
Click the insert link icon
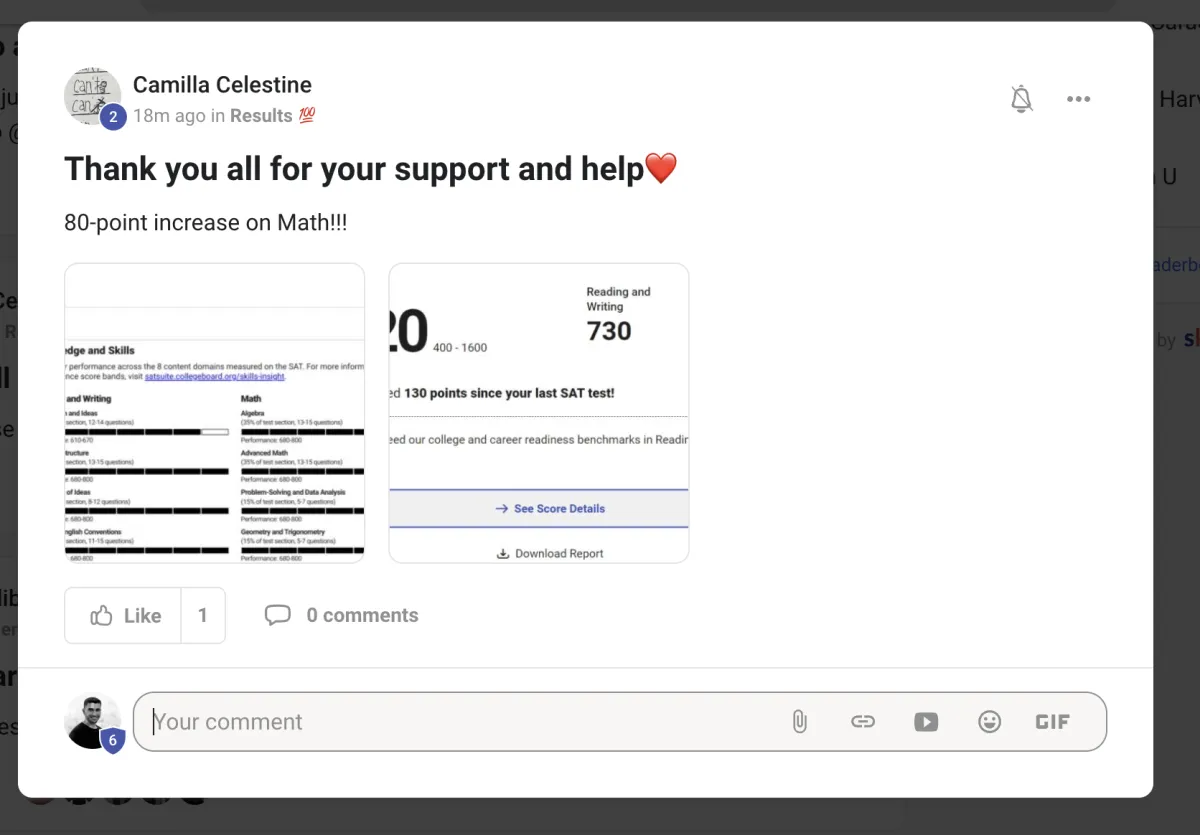(x=862, y=721)
